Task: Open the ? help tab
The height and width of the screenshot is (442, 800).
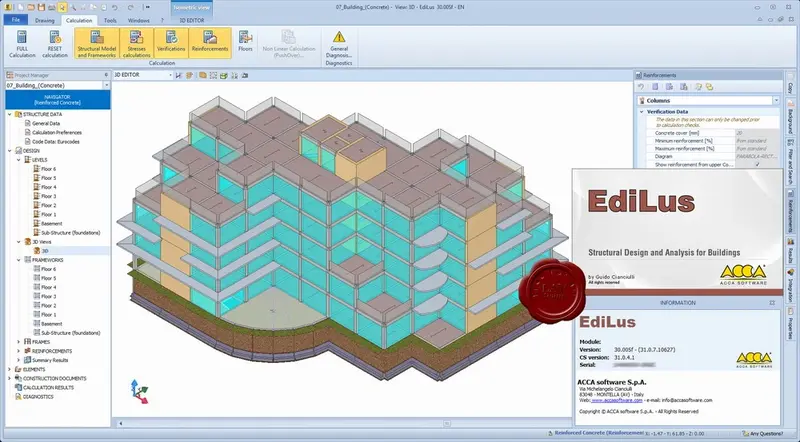Action: [162, 20]
